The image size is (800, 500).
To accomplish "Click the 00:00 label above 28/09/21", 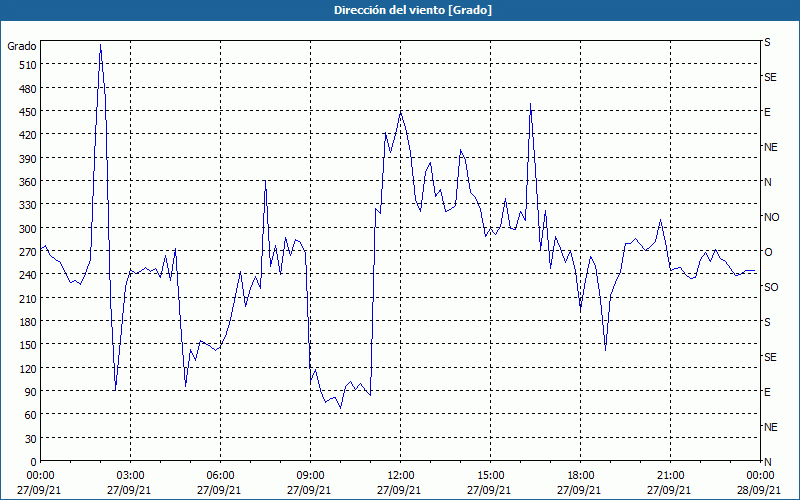I will tap(760, 476).
